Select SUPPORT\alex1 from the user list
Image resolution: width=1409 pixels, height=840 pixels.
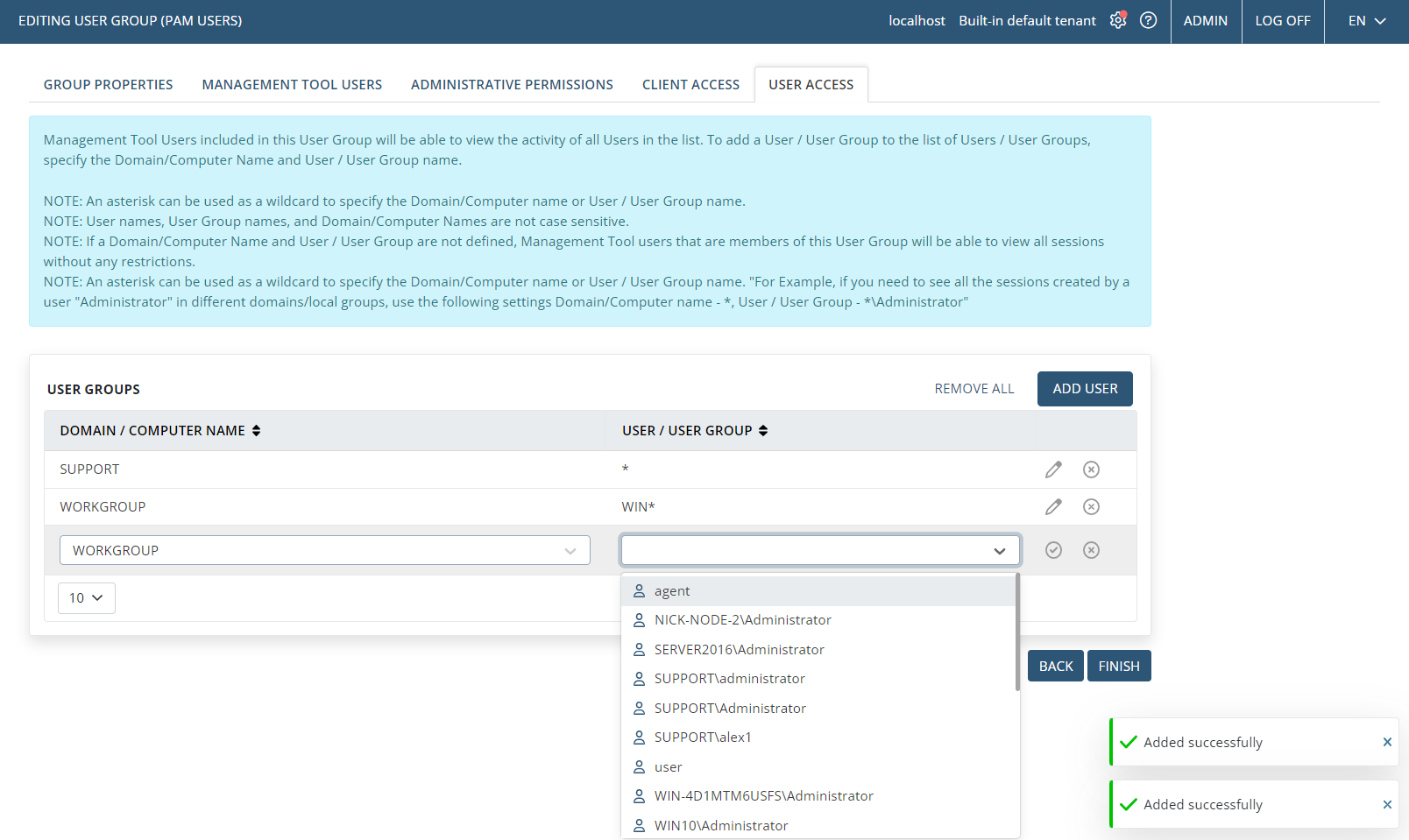(x=703, y=738)
